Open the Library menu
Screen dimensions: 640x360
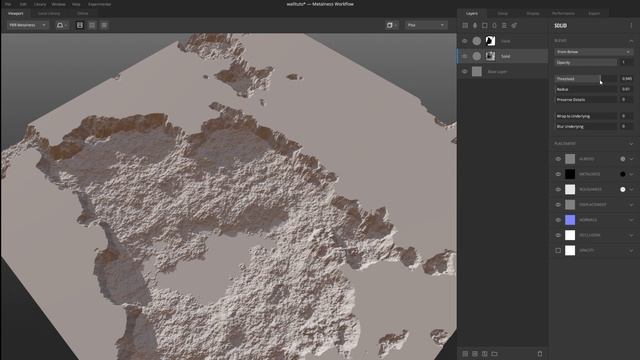(x=40, y=4)
